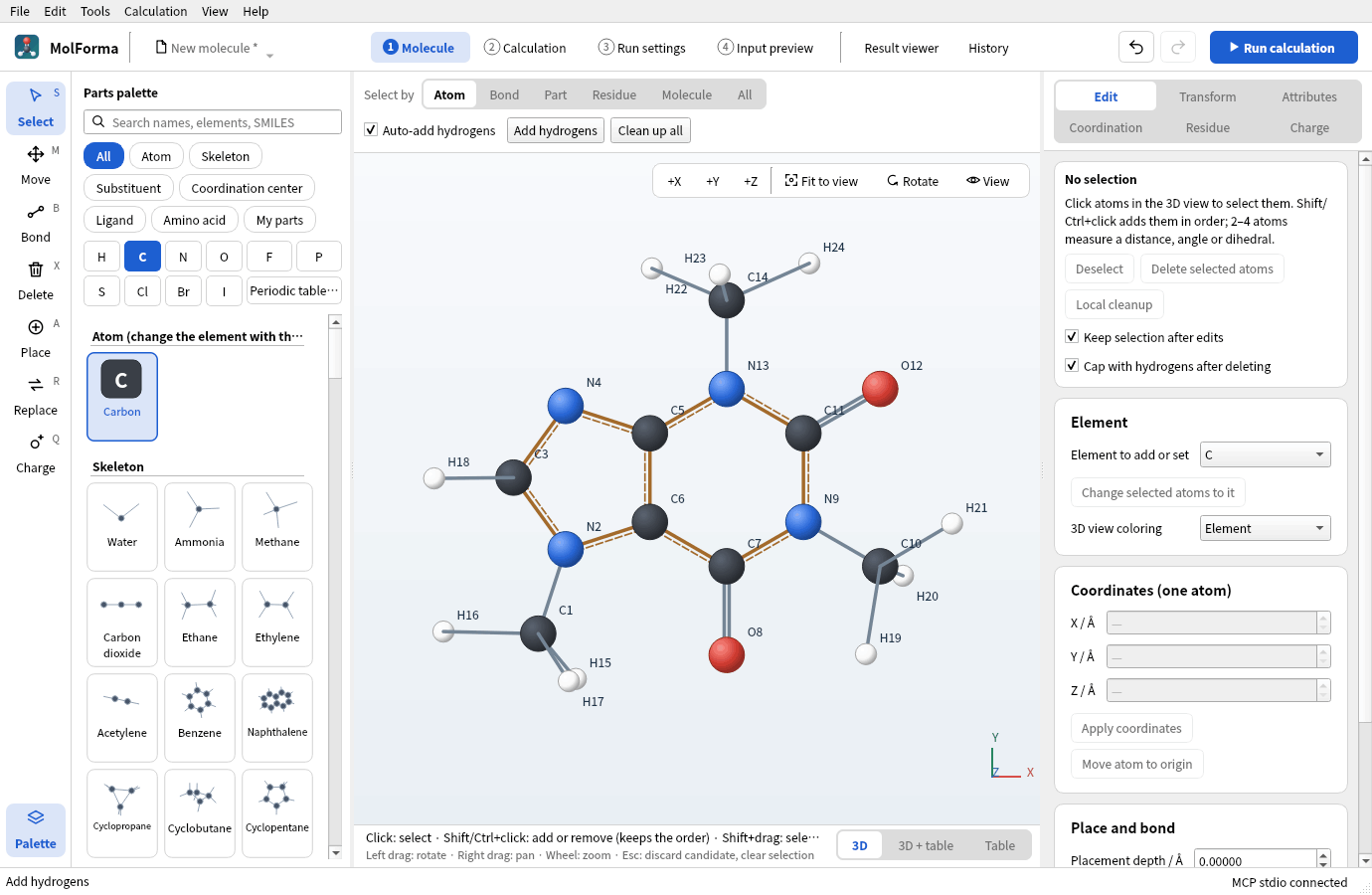Choose the Charge tool
The image size is (1372, 895).
(36, 453)
